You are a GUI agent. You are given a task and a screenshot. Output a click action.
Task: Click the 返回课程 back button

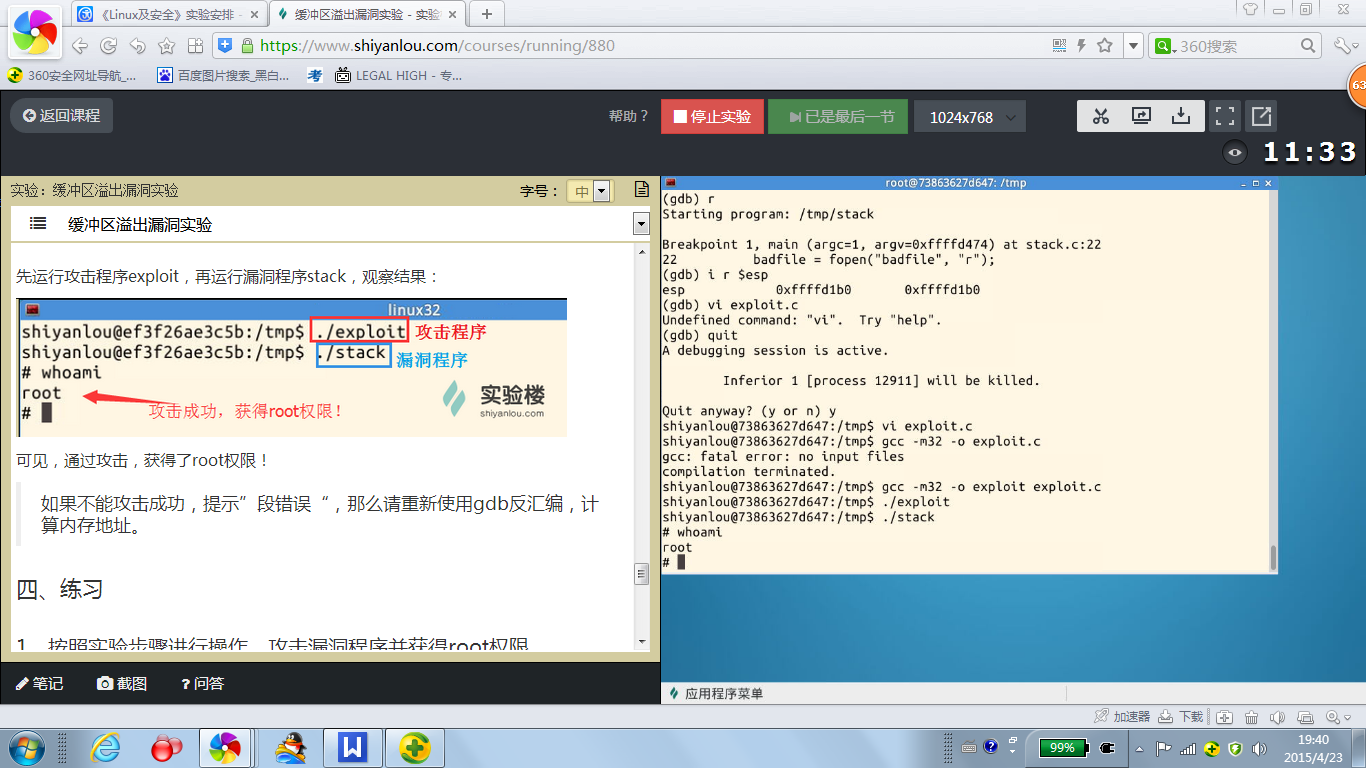pos(62,116)
